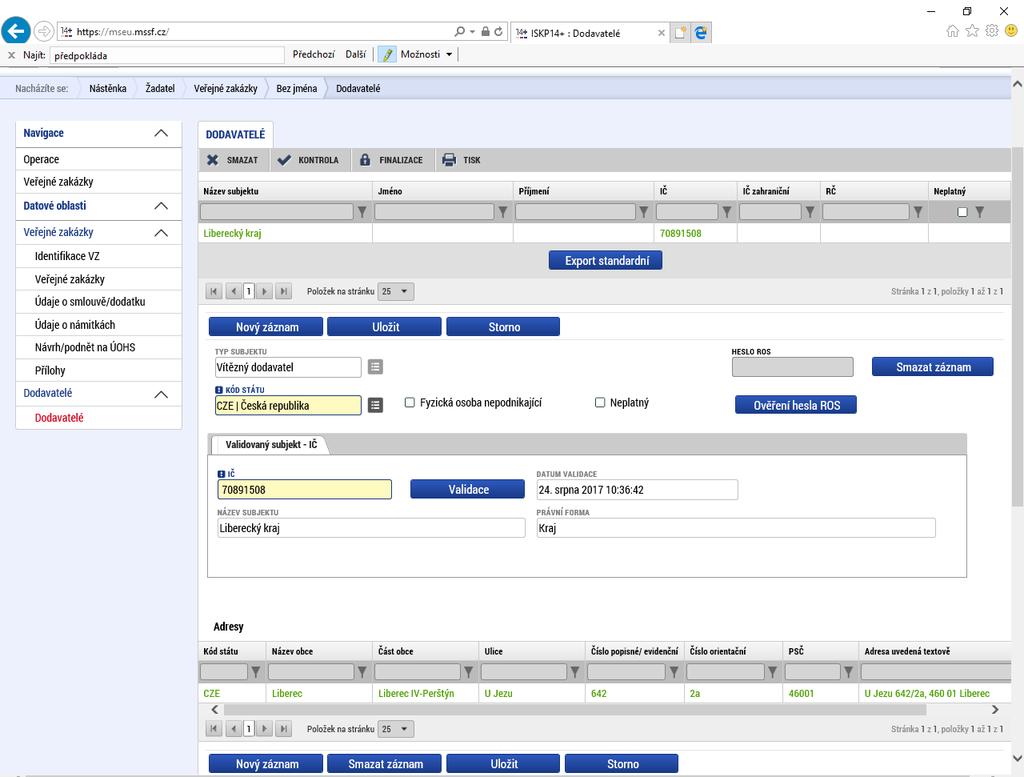Screen dimensions: 1024x777
Task: Click browser back arrow button
Action: (16, 31)
